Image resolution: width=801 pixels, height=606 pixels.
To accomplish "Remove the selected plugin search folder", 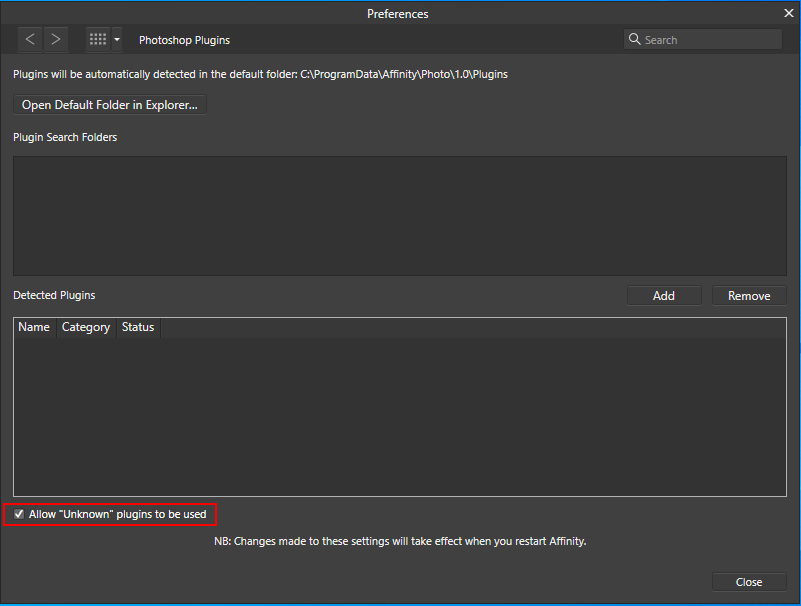I will (x=749, y=296).
